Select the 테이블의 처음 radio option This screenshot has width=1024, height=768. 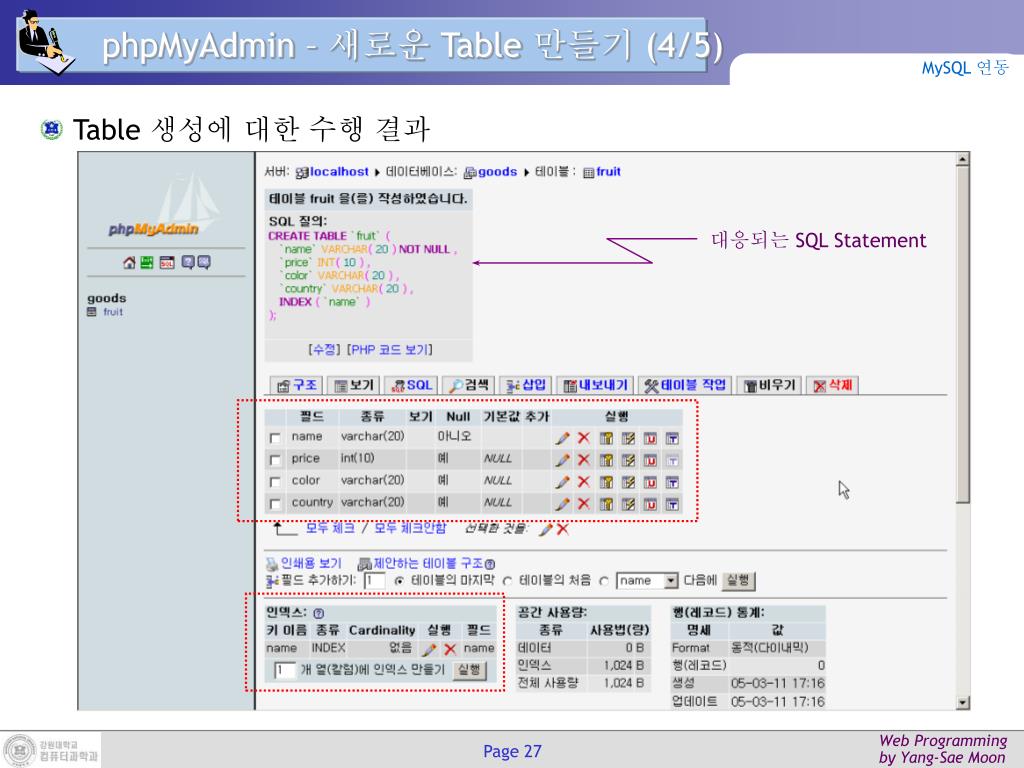pyautogui.click(x=507, y=581)
